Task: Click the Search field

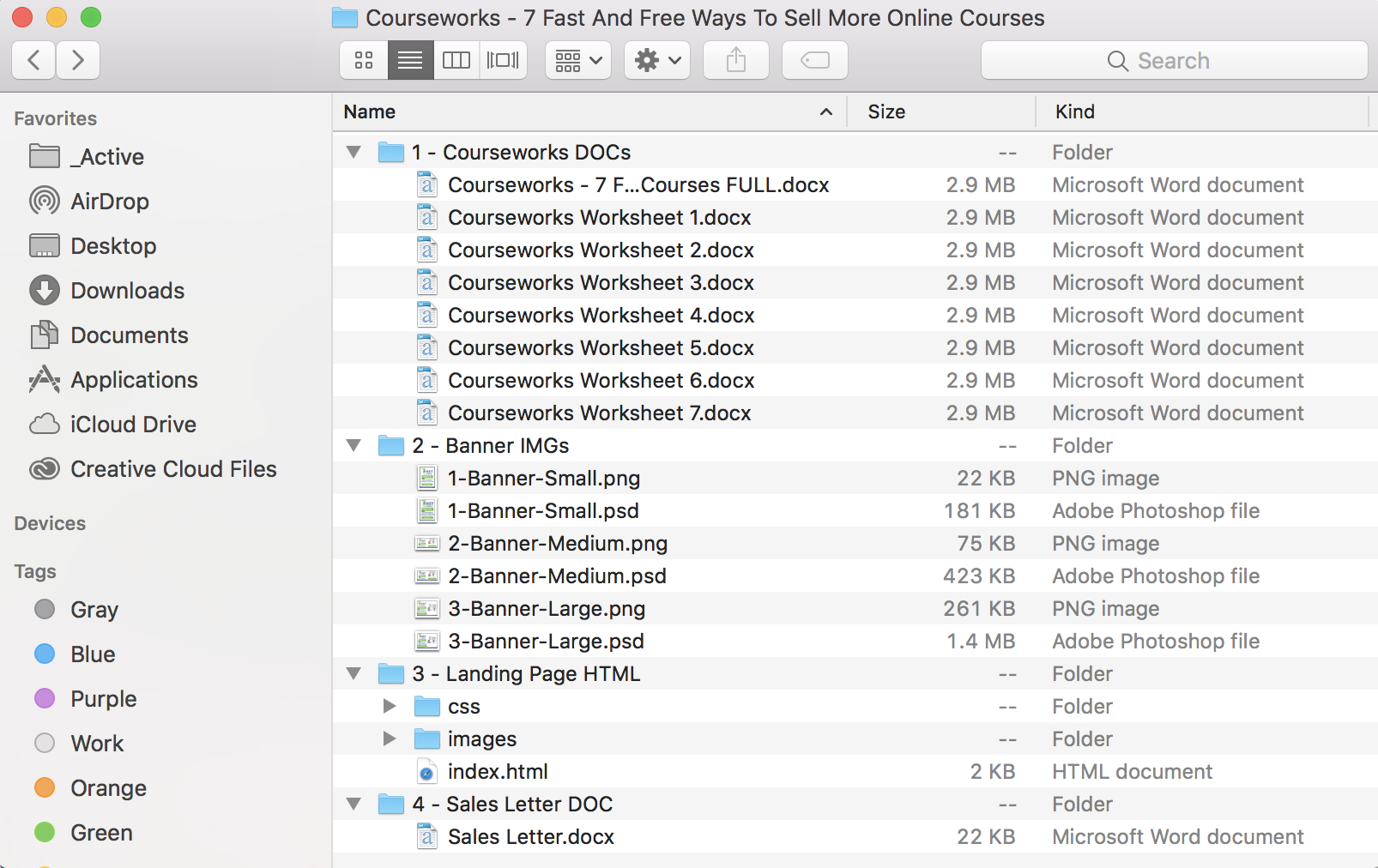Action: (1174, 60)
